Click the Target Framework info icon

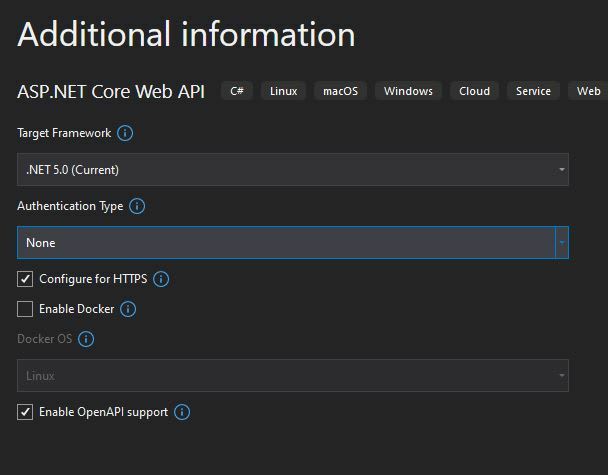[x=125, y=133]
